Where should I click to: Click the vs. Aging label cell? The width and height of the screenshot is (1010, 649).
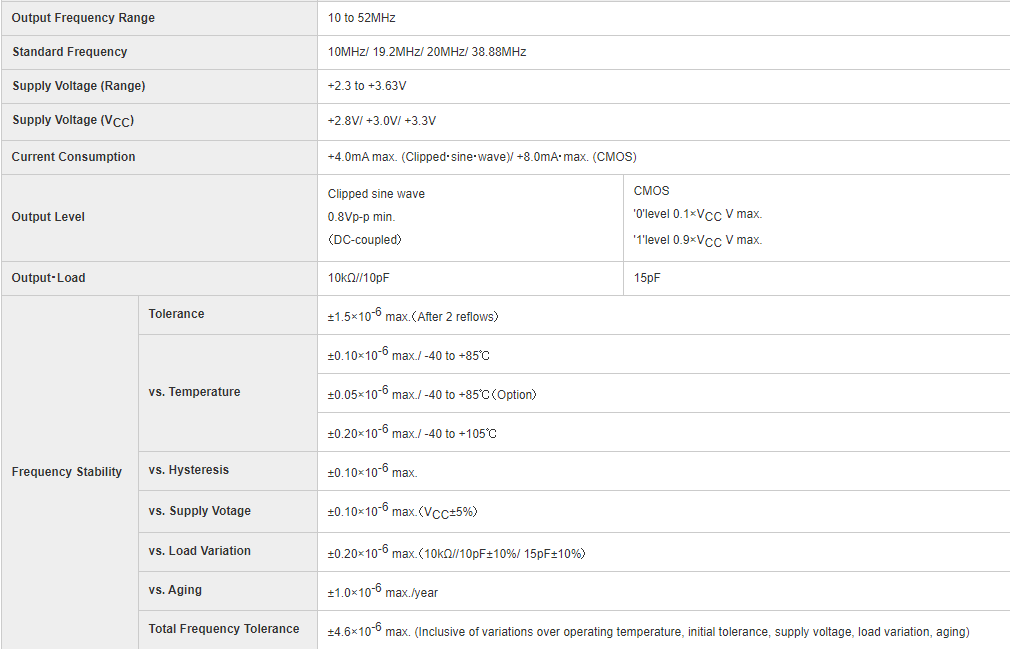(175, 590)
